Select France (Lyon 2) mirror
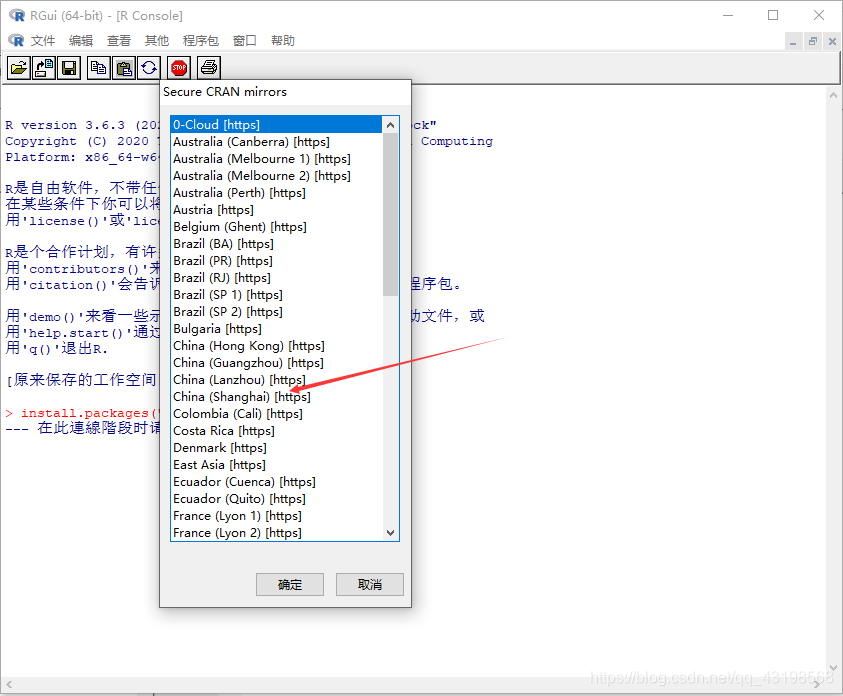The width and height of the screenshot is (843, 696). tap(276, 533)
